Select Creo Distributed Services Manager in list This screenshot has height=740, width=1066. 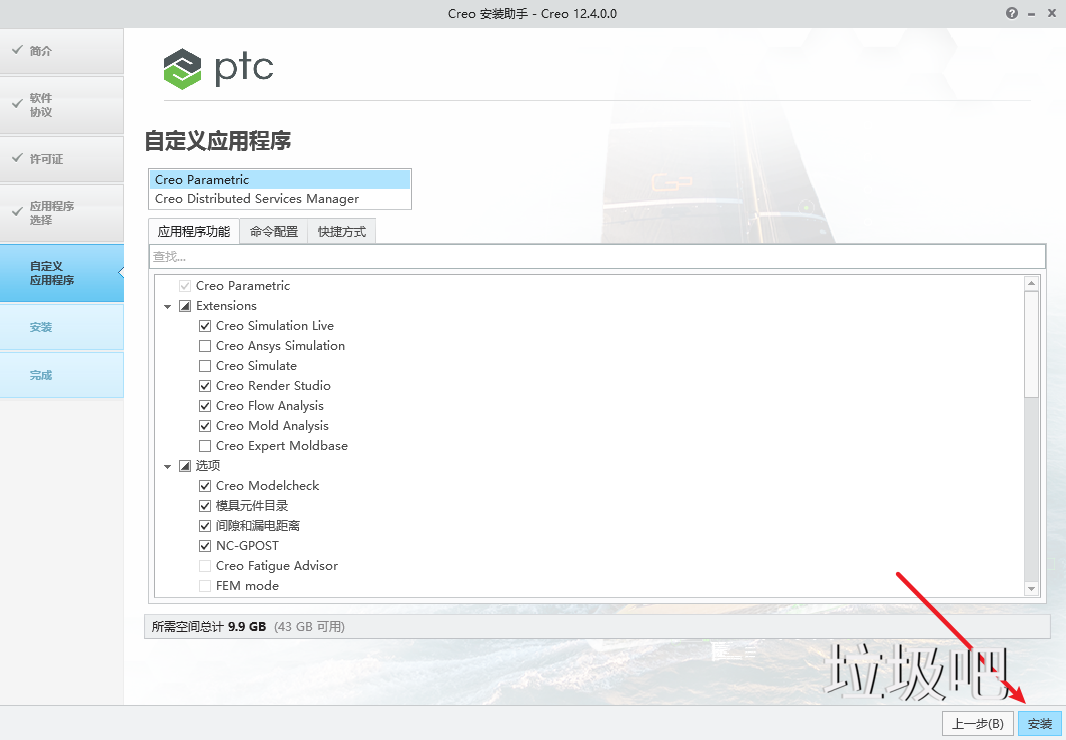pyautogui.click(x=257, y=199)
